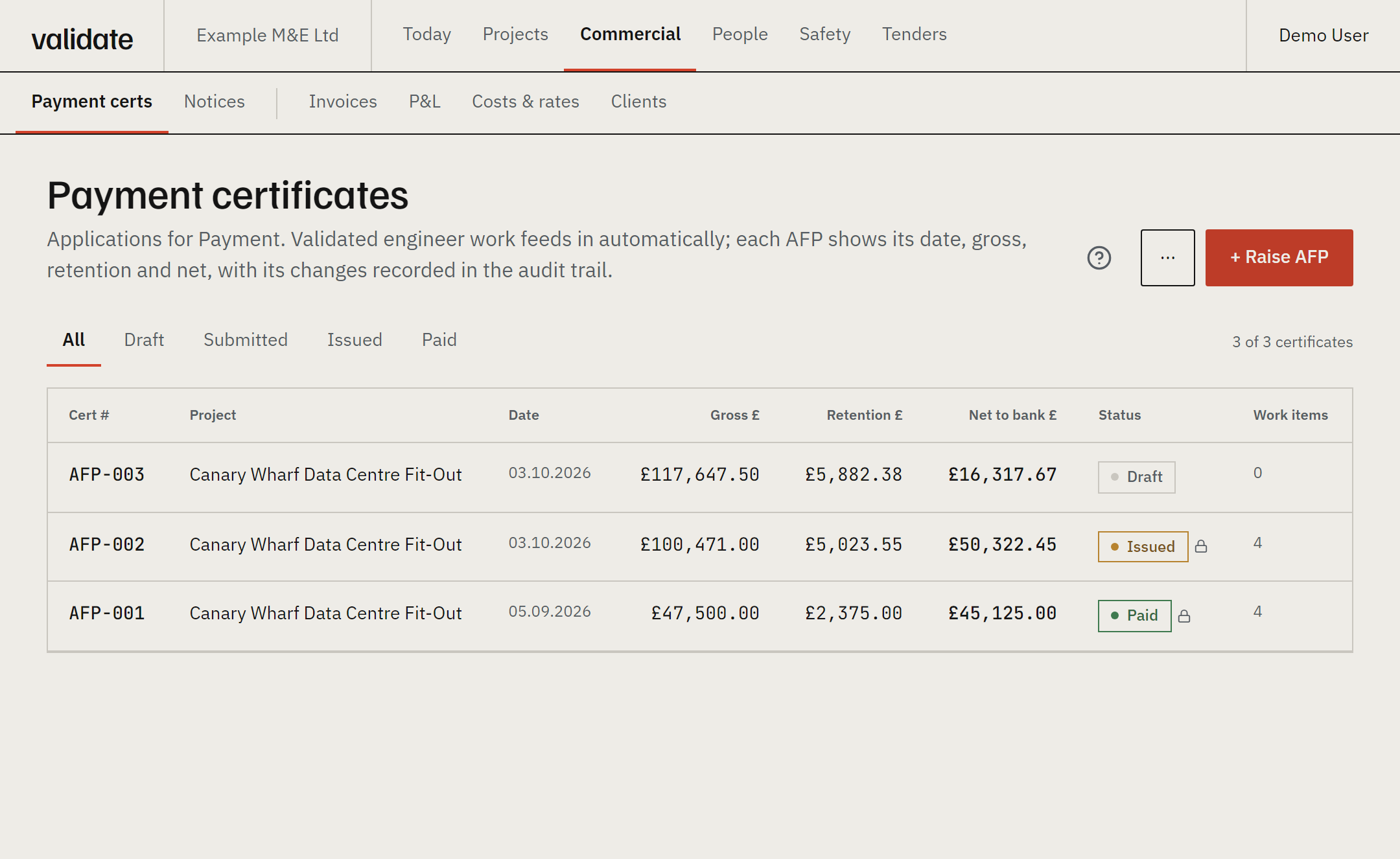Select the Commercial navigation item

[630, 34]
